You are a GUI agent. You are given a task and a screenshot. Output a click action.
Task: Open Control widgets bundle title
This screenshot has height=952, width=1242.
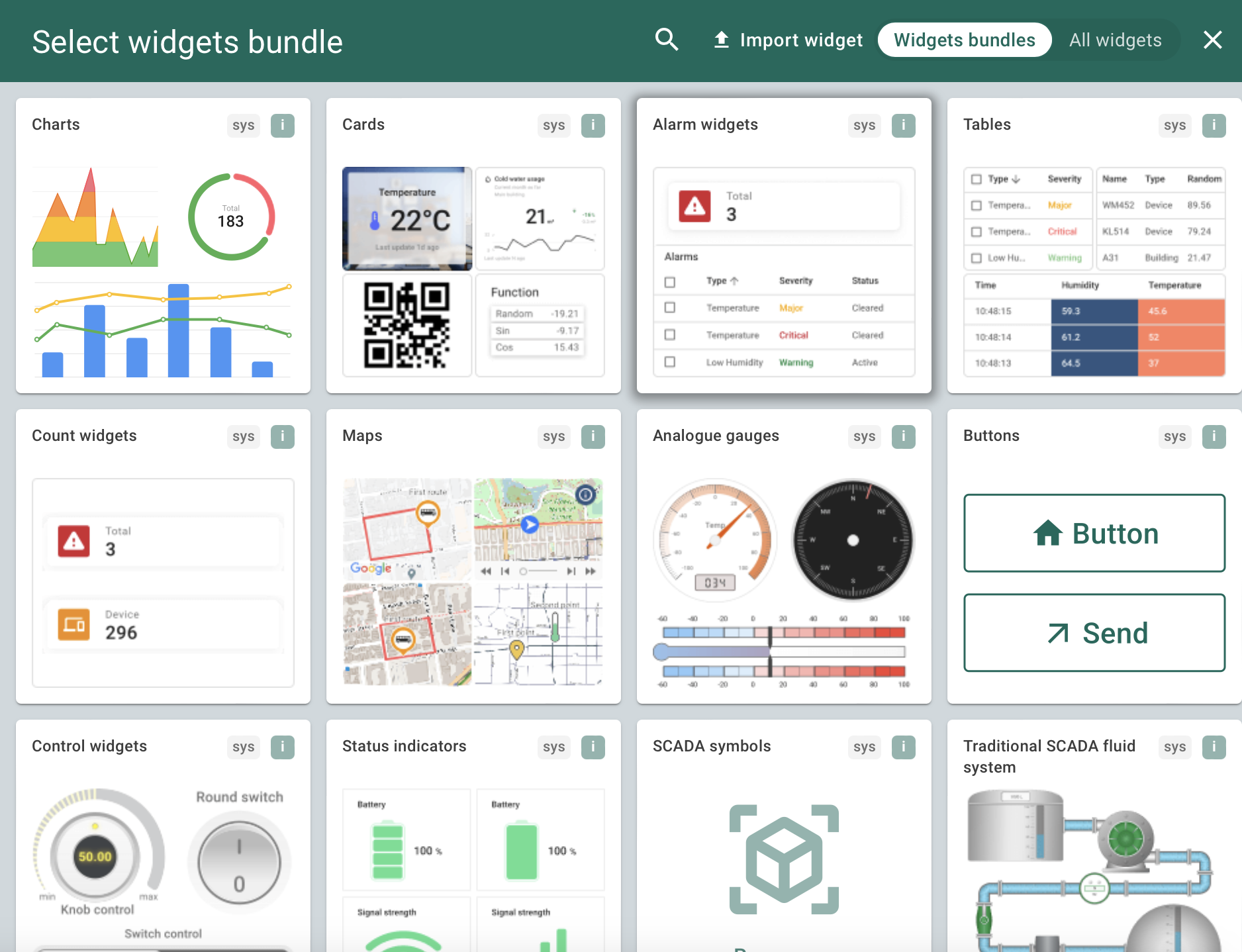tap(89, 746)
